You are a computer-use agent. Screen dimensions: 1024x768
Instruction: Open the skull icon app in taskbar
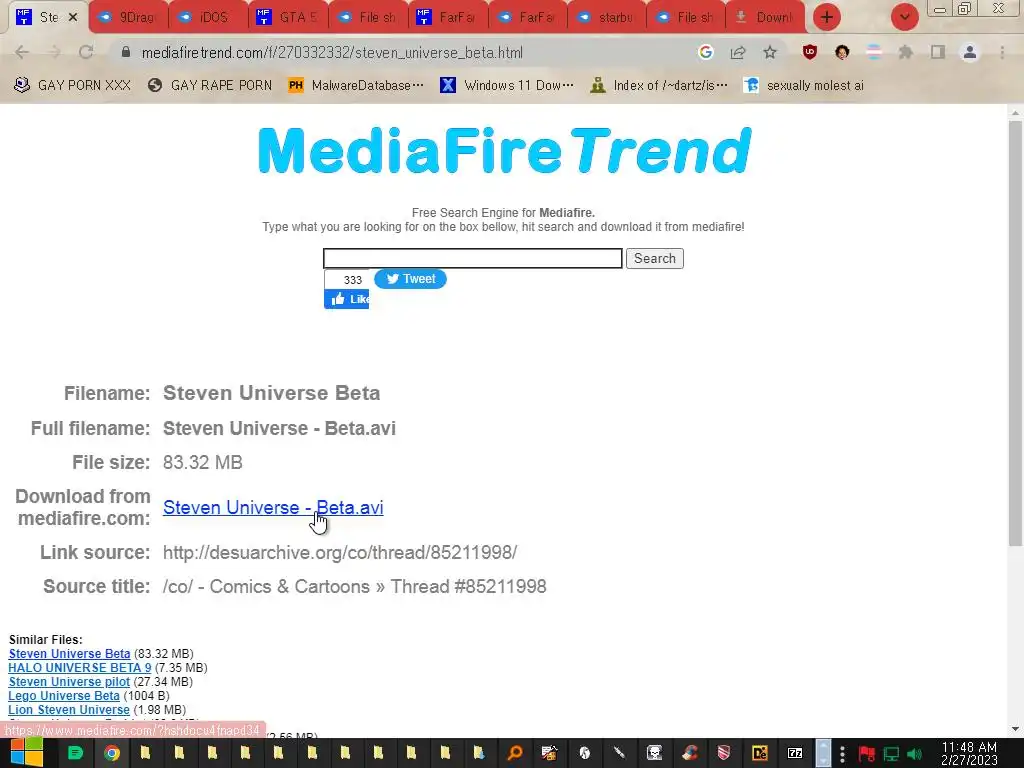click(x=654, y=753)
